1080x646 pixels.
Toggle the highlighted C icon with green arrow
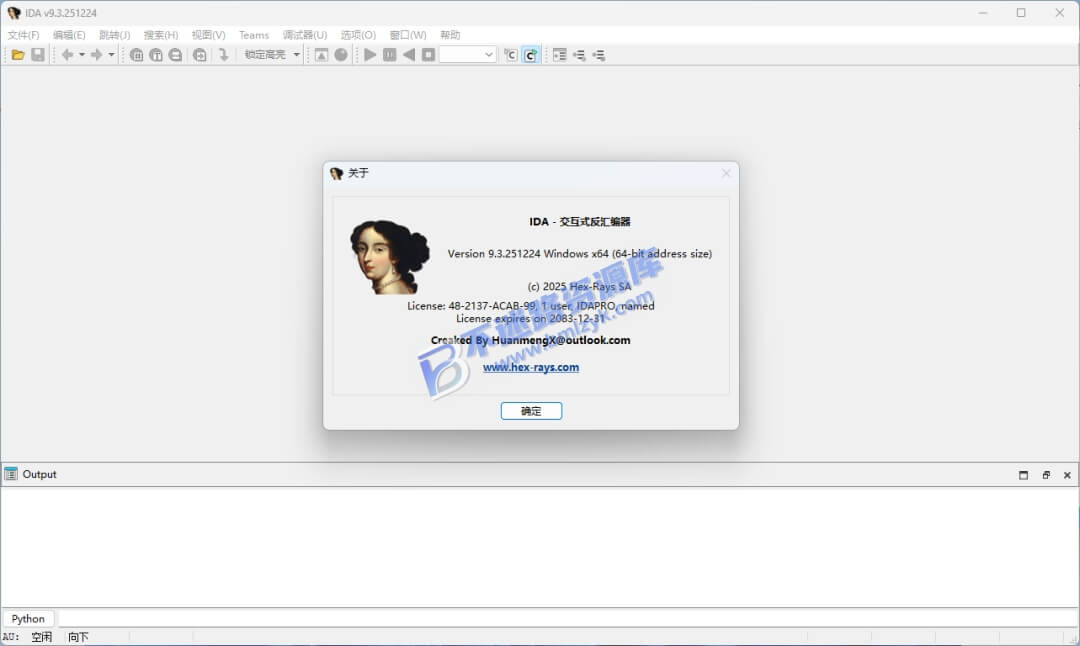pos(530,55)
